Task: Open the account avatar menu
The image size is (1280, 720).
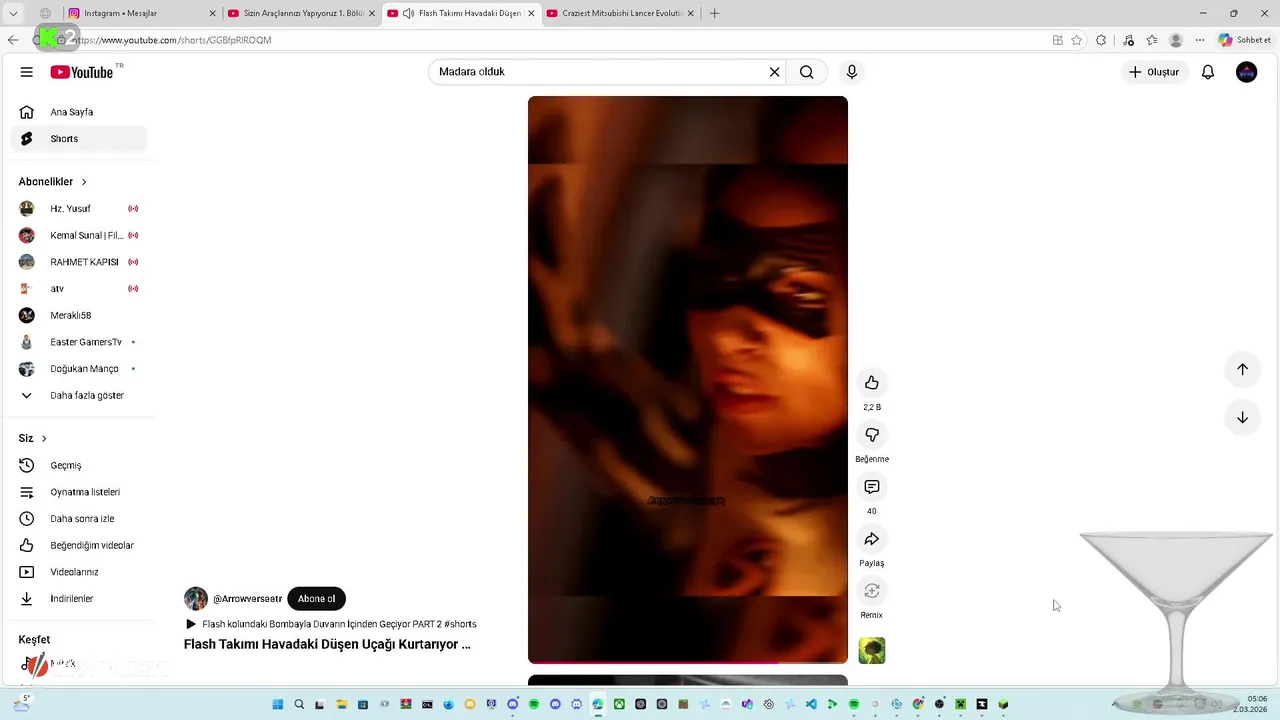Action: tap(1246, 72)
